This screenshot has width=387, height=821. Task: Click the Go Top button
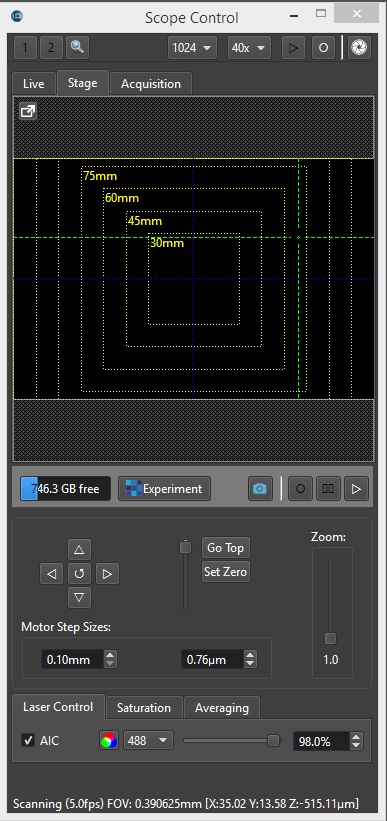point(226,548)
